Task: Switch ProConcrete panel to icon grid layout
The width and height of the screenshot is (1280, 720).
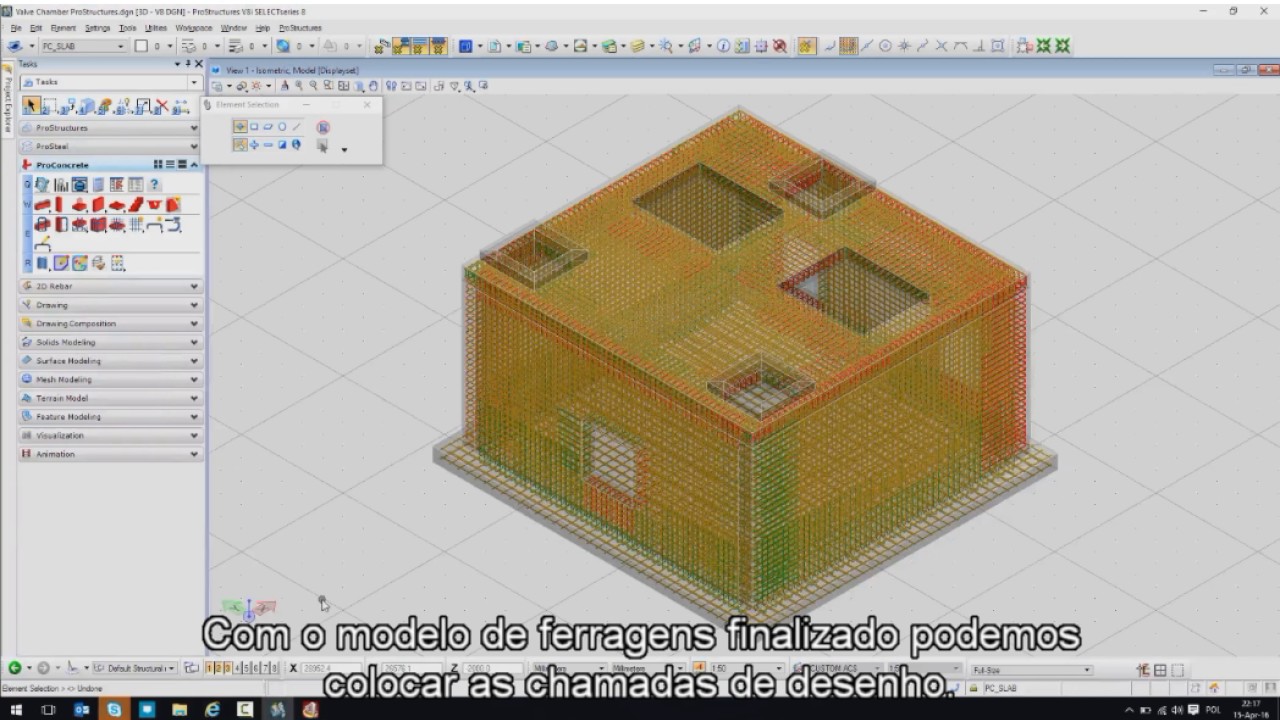Action: pos(158,164)
